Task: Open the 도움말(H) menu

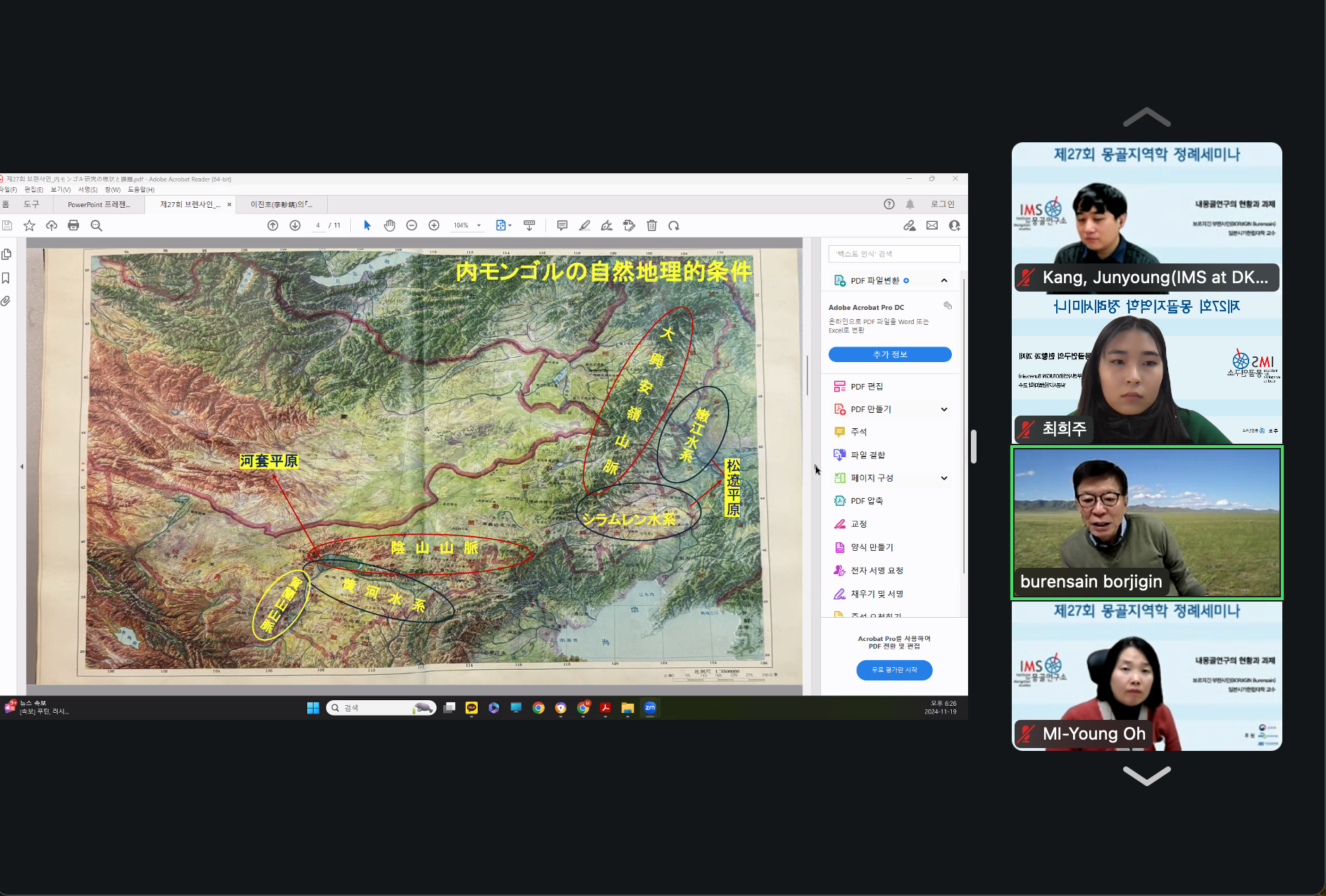Action: (141, 189)
